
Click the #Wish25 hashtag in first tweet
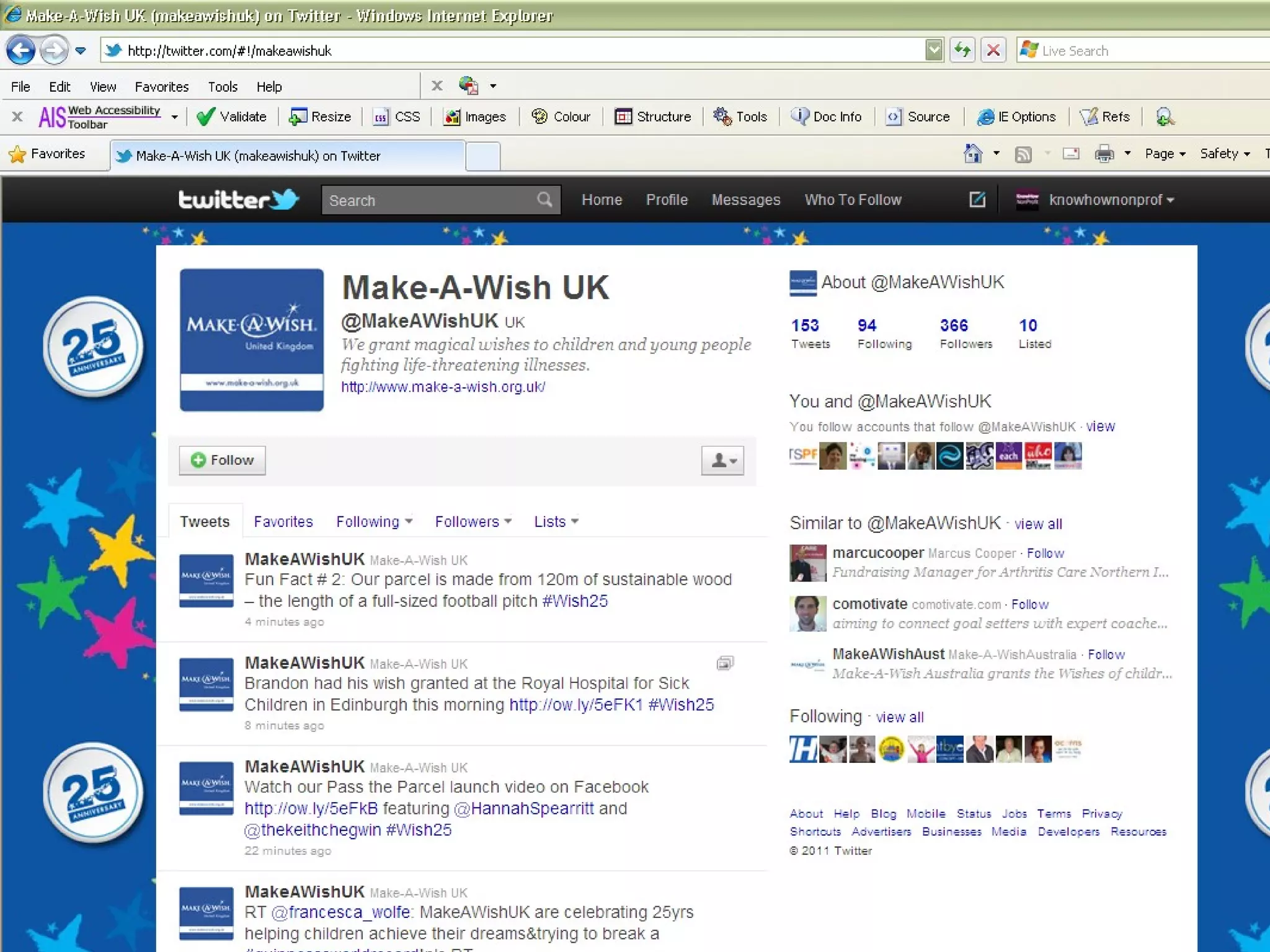click(x=575, y=601)
